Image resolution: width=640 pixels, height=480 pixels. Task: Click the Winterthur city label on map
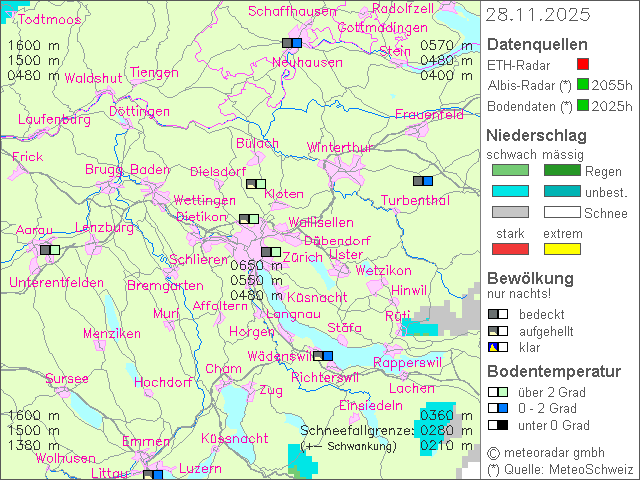point(339,147)
